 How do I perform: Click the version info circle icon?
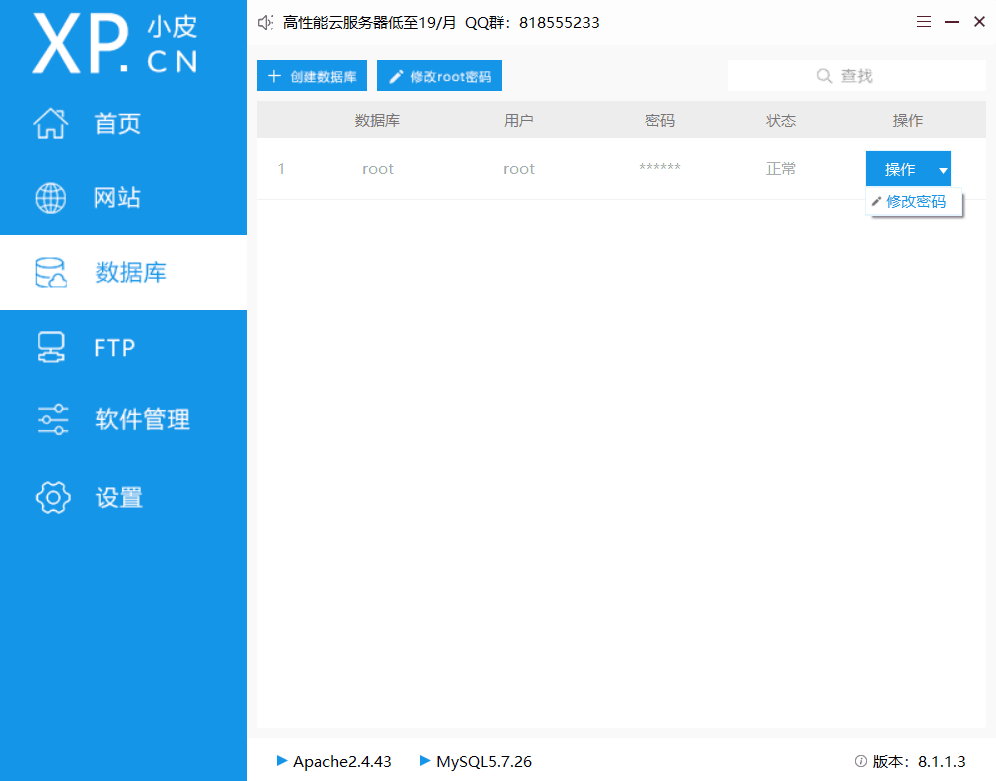click(861, 761)
